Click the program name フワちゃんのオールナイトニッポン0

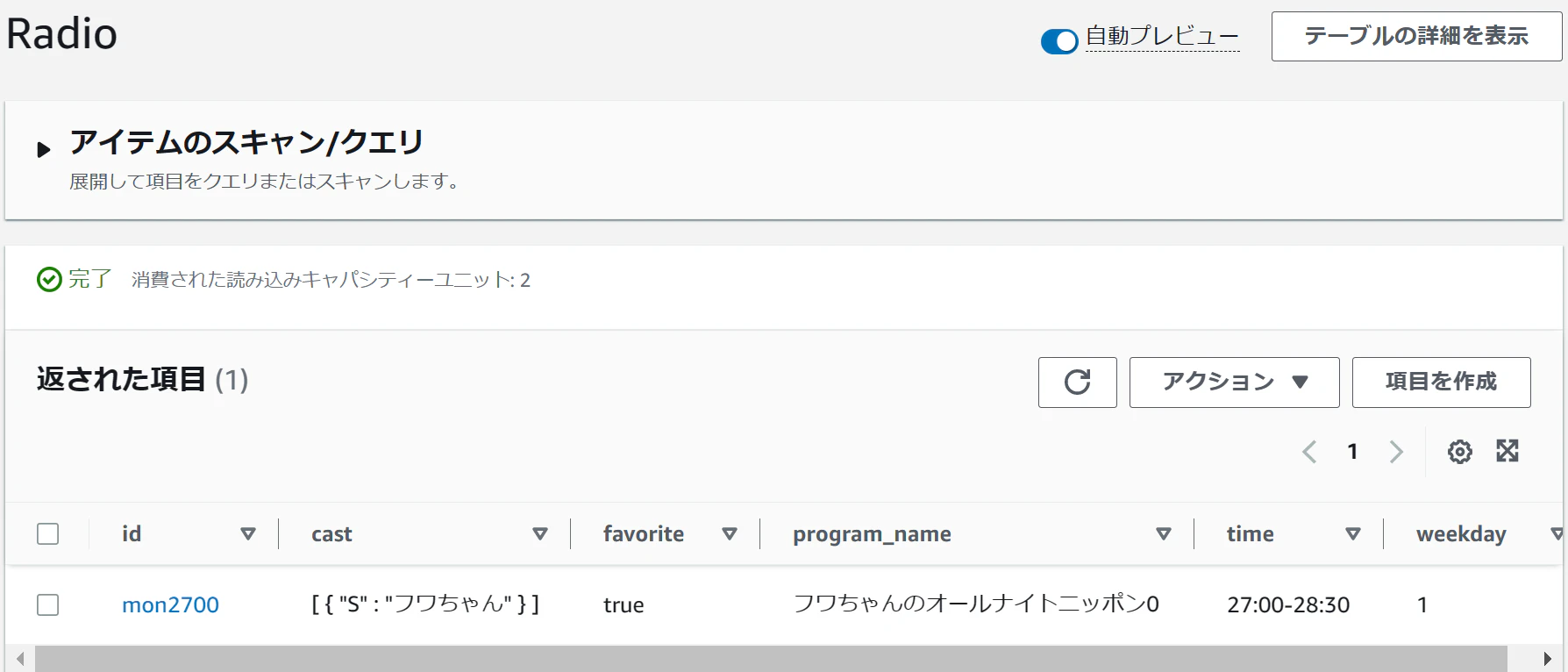[x=976, y=604]
